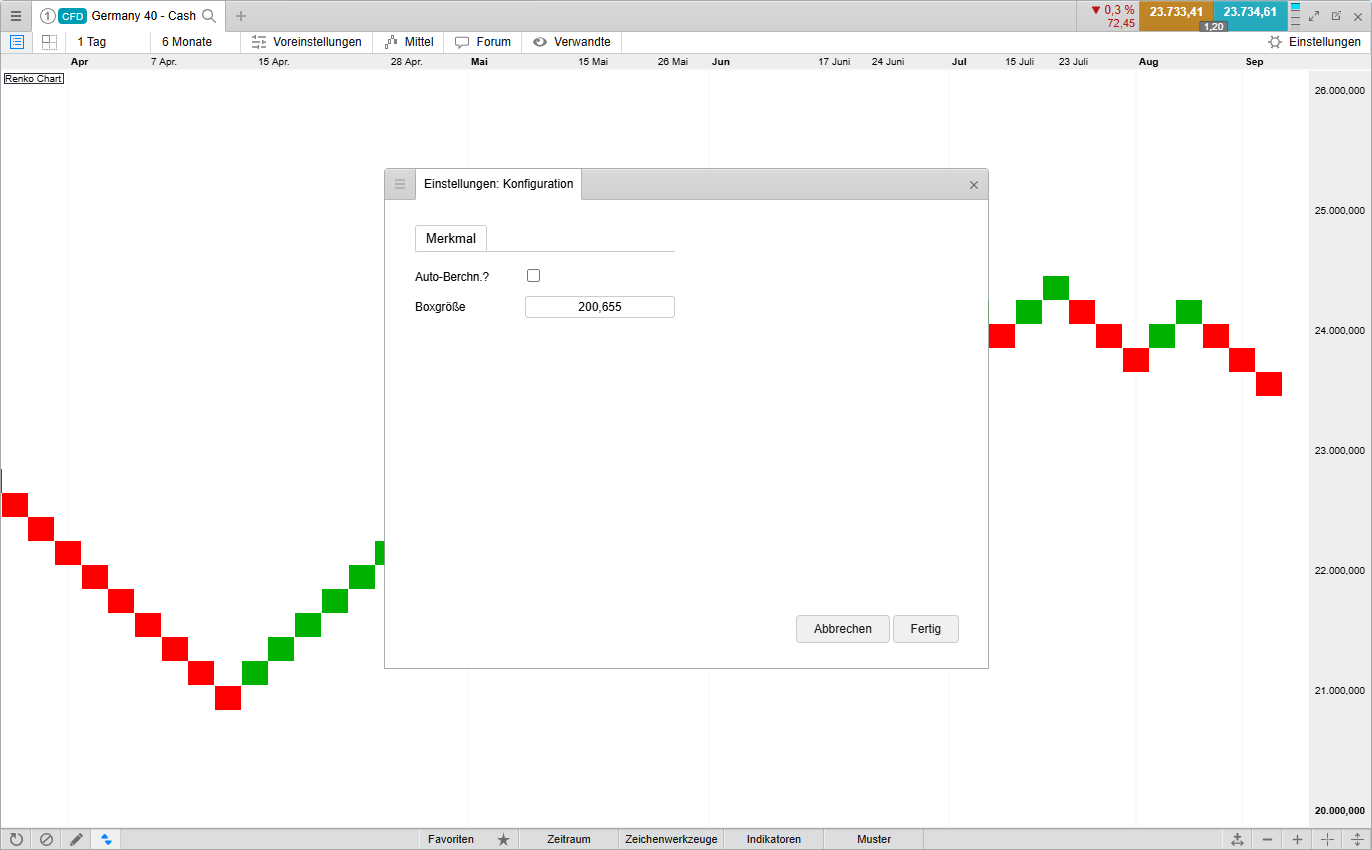1372x850 pixels.
Task: Click Abbrechen to cancel the configuration
Action: coord(842,629)
